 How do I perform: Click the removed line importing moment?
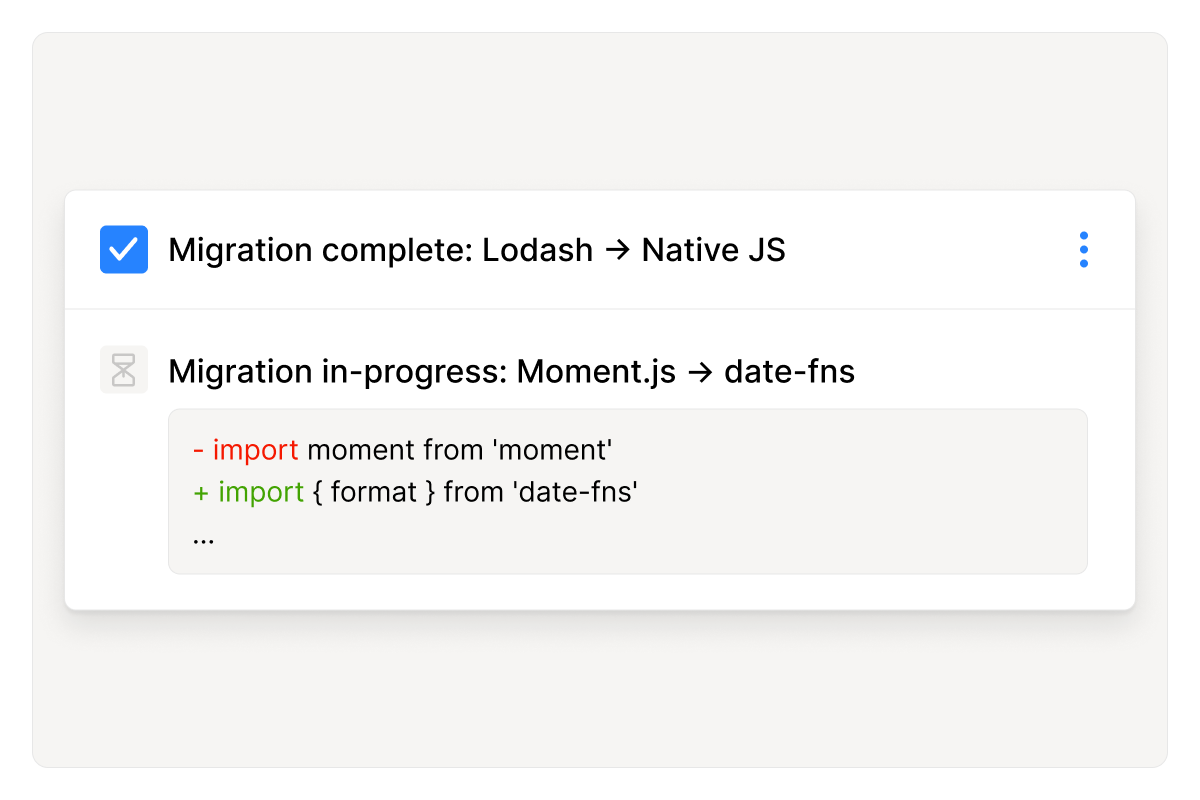(402, 450)
